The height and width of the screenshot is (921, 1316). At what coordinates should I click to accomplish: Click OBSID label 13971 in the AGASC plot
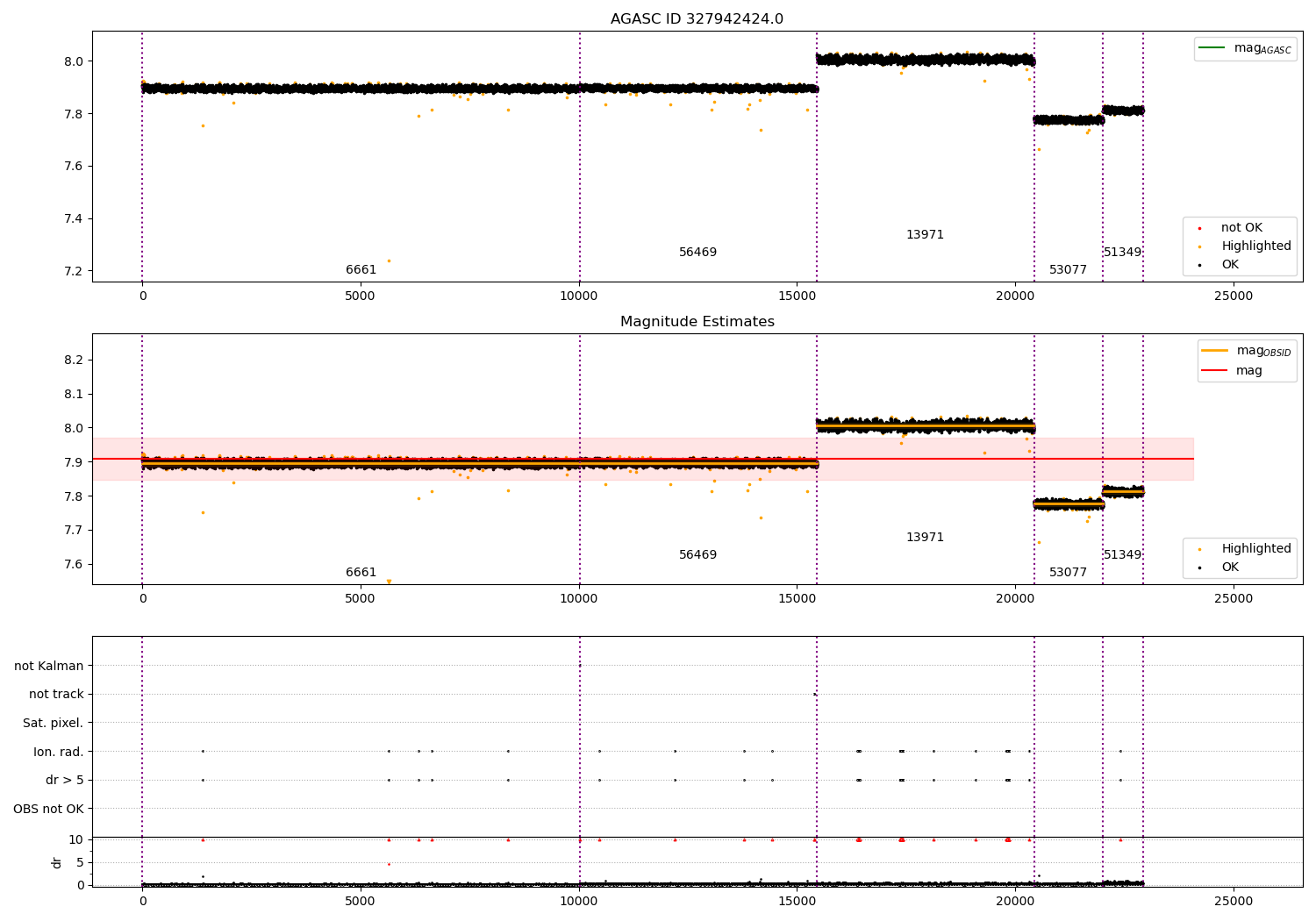coord(925,234)
